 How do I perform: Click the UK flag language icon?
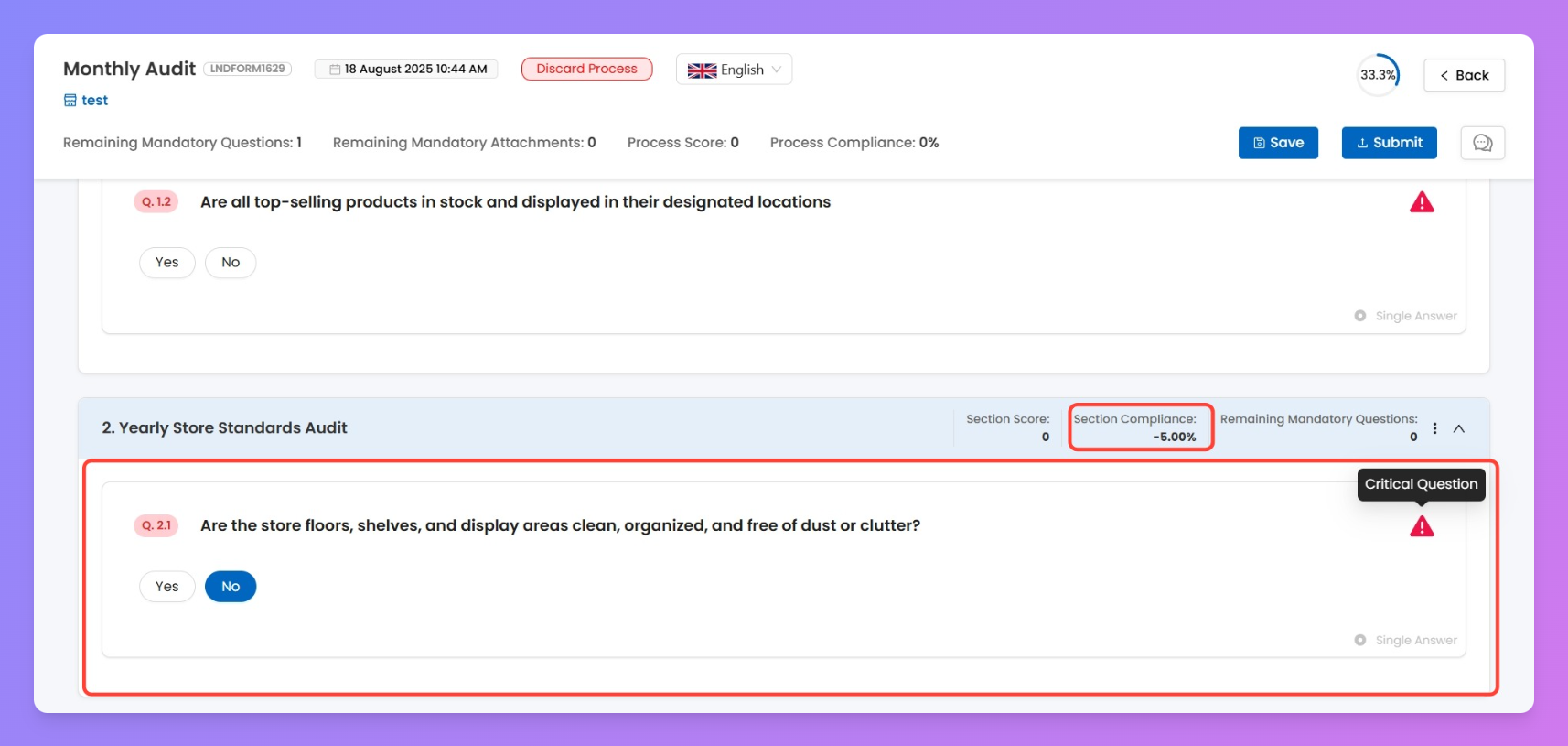coord(702,70)
